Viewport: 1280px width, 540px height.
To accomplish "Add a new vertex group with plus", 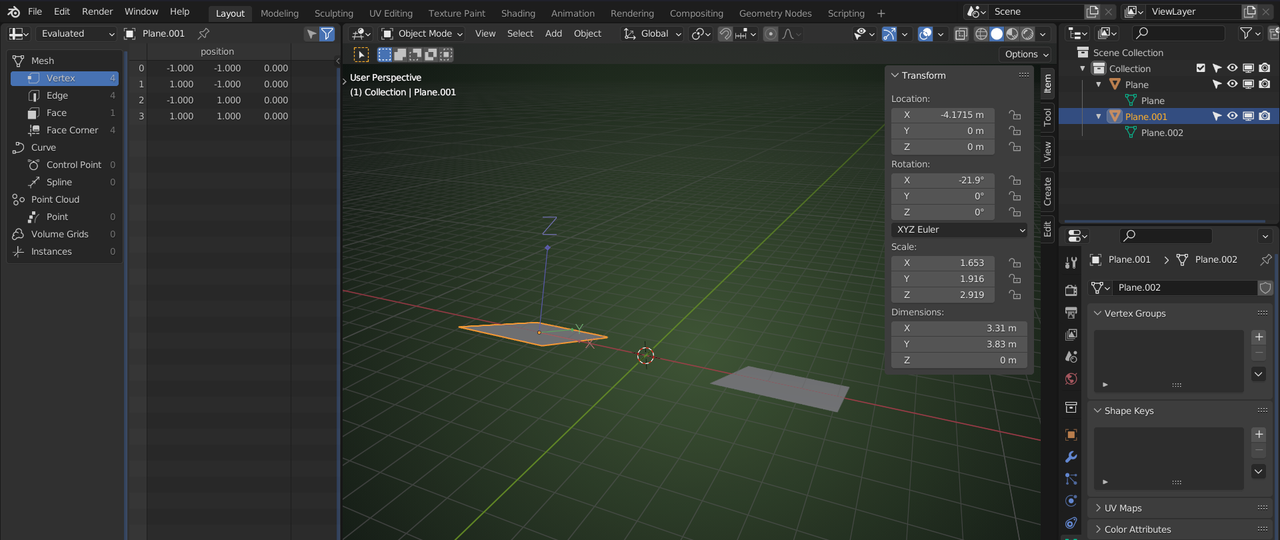I will 1259,337.
